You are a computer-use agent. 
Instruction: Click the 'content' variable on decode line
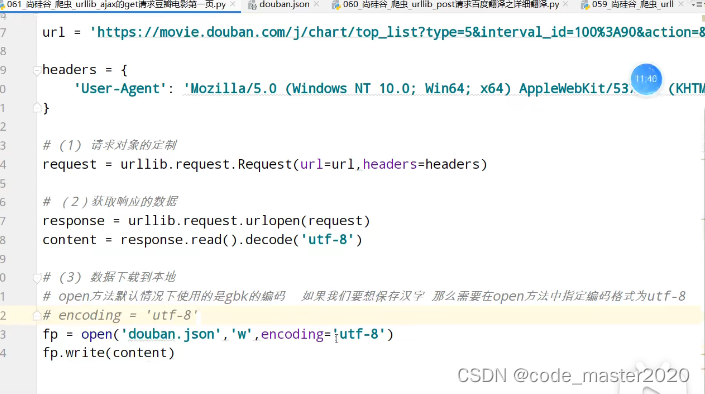(69, 240)
